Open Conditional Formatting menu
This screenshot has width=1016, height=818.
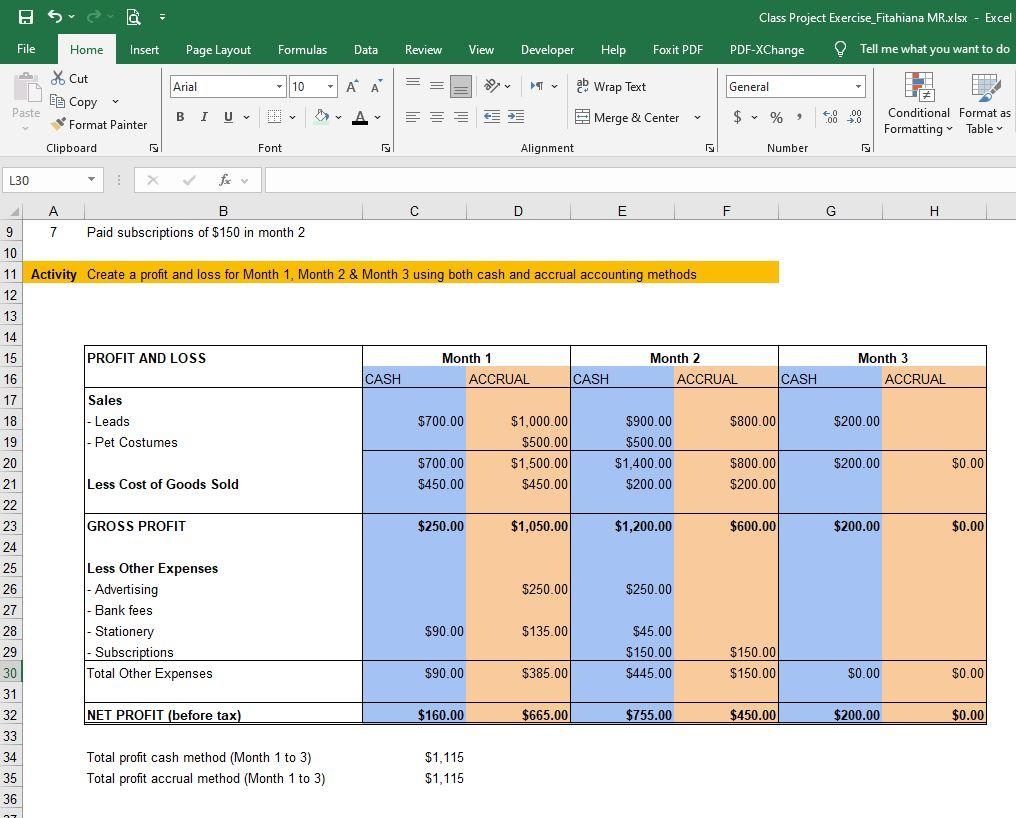pyautogui.click(x=918, y=103)
